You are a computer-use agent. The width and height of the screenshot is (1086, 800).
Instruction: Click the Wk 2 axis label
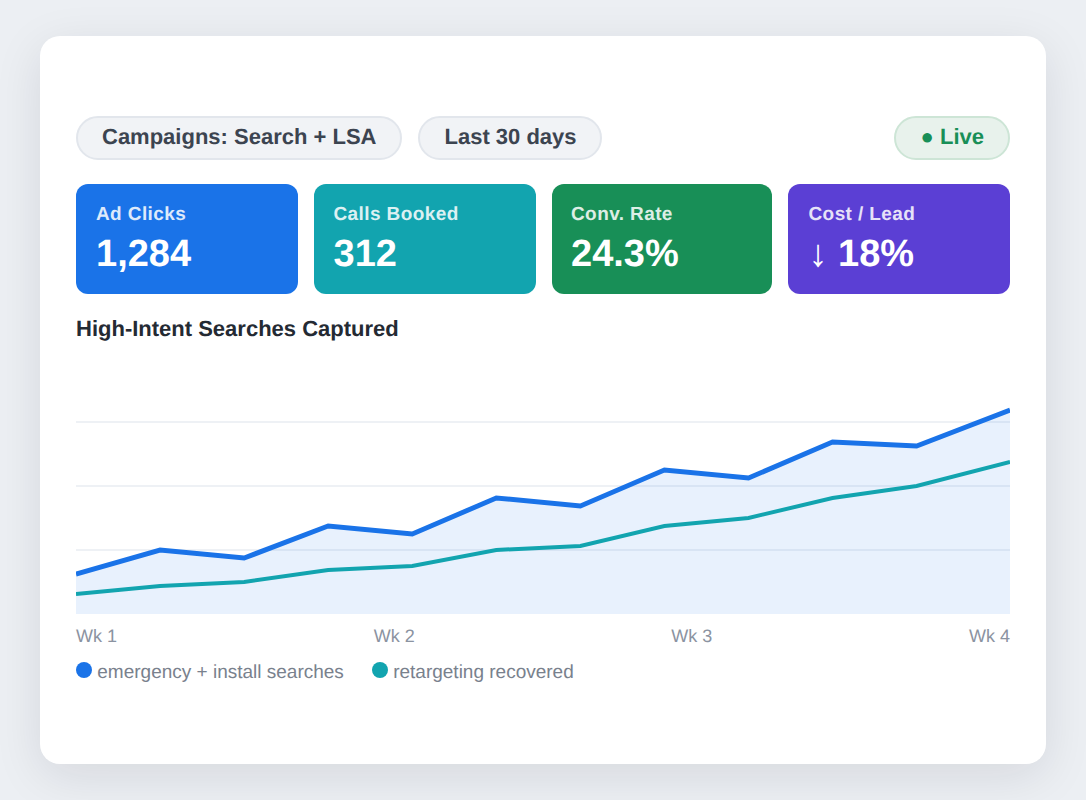coord(394,636)
